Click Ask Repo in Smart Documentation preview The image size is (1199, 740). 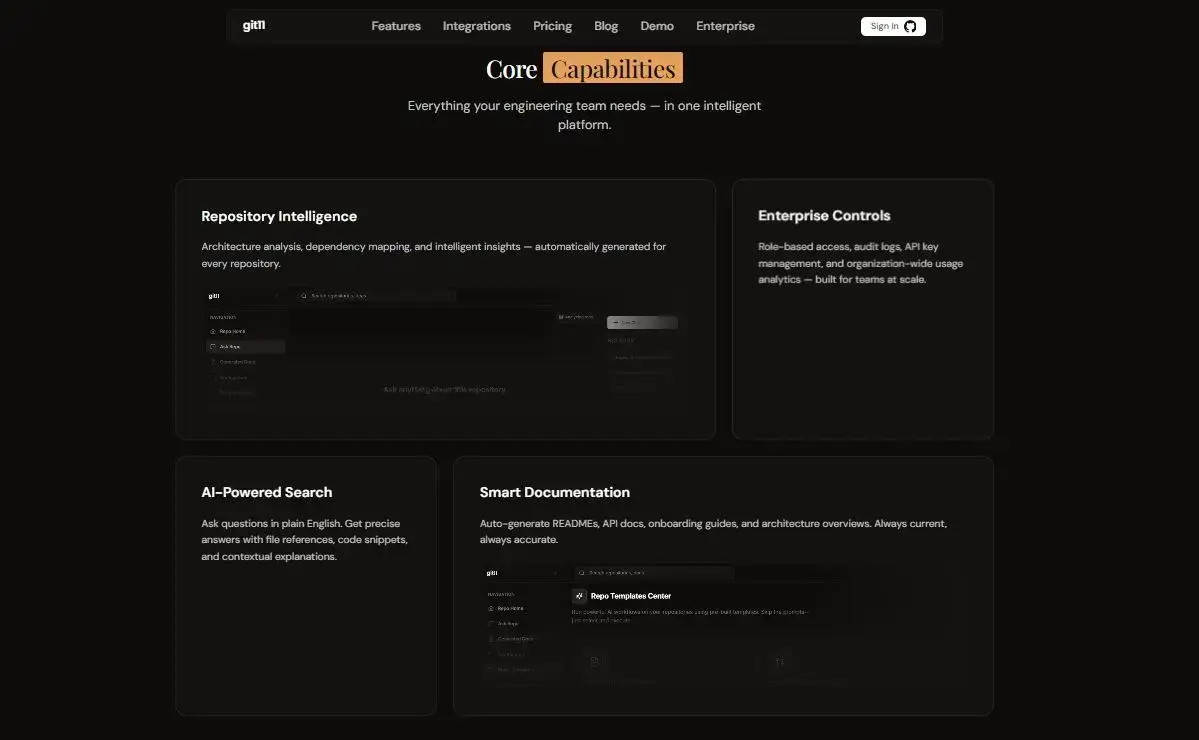click(x=508, y=624)
